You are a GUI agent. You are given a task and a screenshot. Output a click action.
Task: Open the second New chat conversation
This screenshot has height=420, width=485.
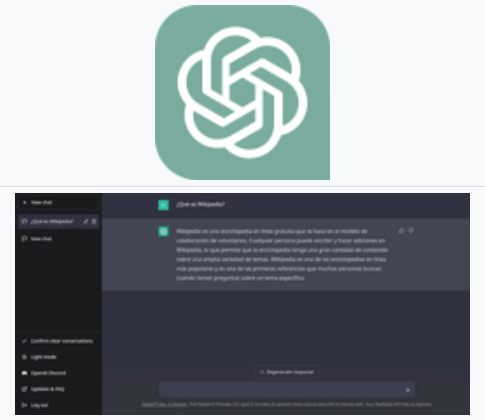tap(58, 239)
